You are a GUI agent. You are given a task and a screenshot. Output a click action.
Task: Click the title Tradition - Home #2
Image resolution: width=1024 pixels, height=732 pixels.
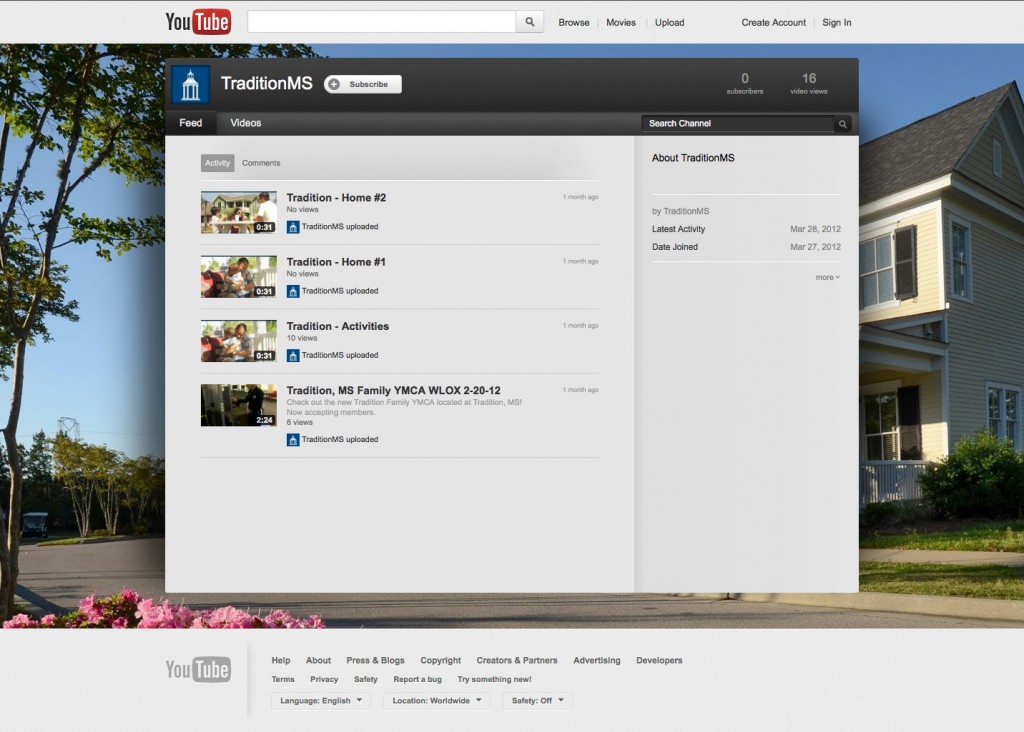coord(336,197)
